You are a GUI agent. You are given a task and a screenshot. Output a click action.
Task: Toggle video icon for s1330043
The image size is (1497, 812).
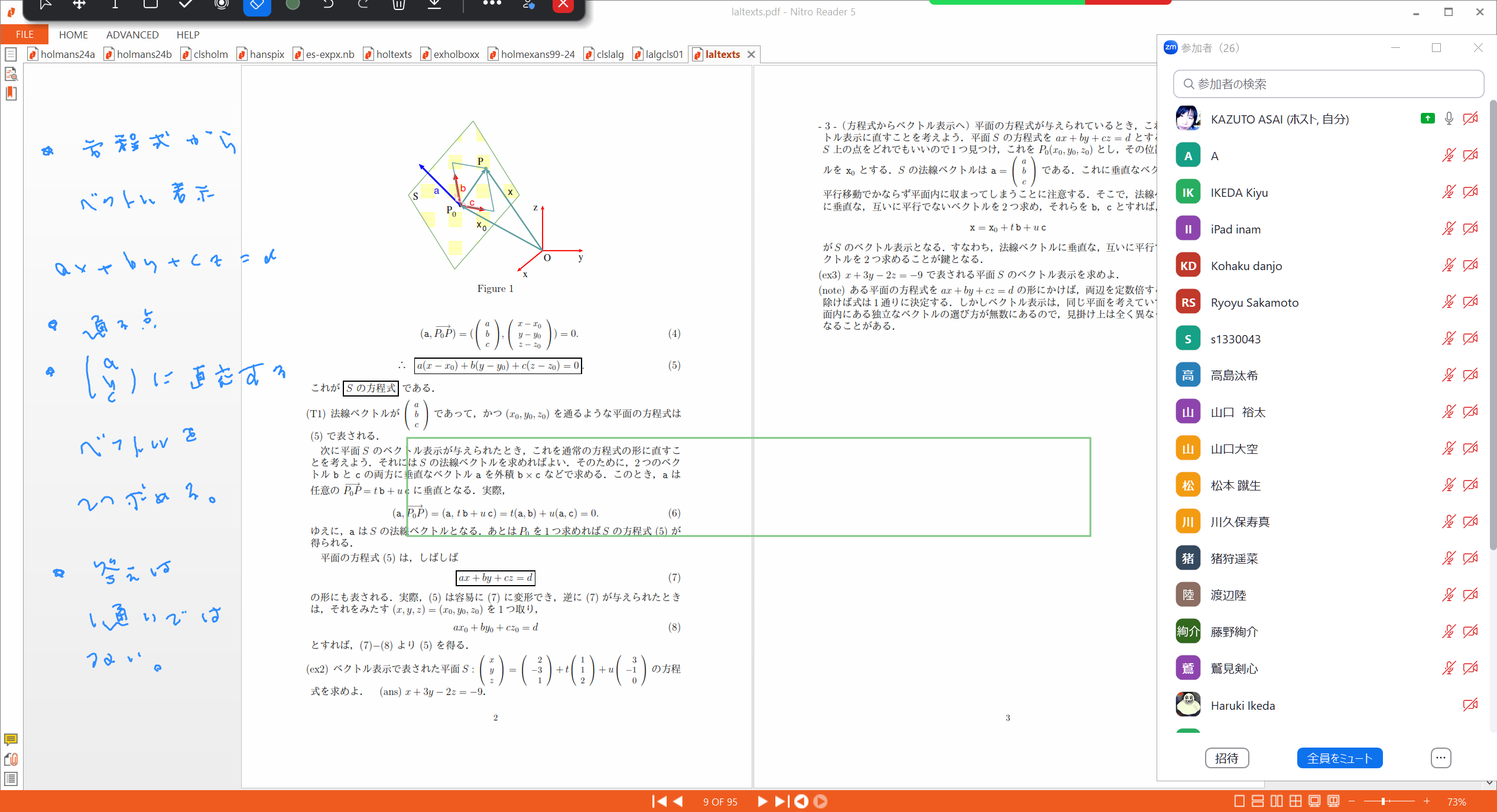tap(1470, 339)
